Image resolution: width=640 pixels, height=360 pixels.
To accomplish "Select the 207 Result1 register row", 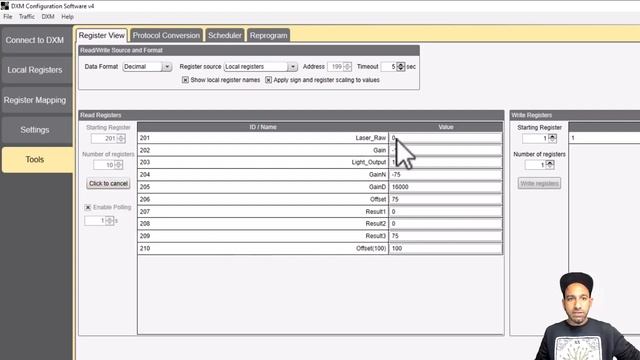I will [320, 211].
